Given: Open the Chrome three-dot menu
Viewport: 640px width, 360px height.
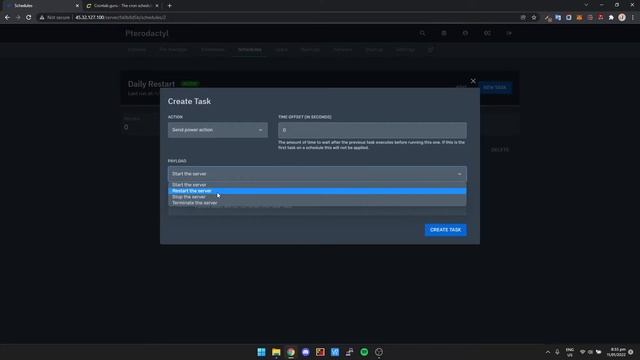Looking at the screenshot, I should [633, 18].
